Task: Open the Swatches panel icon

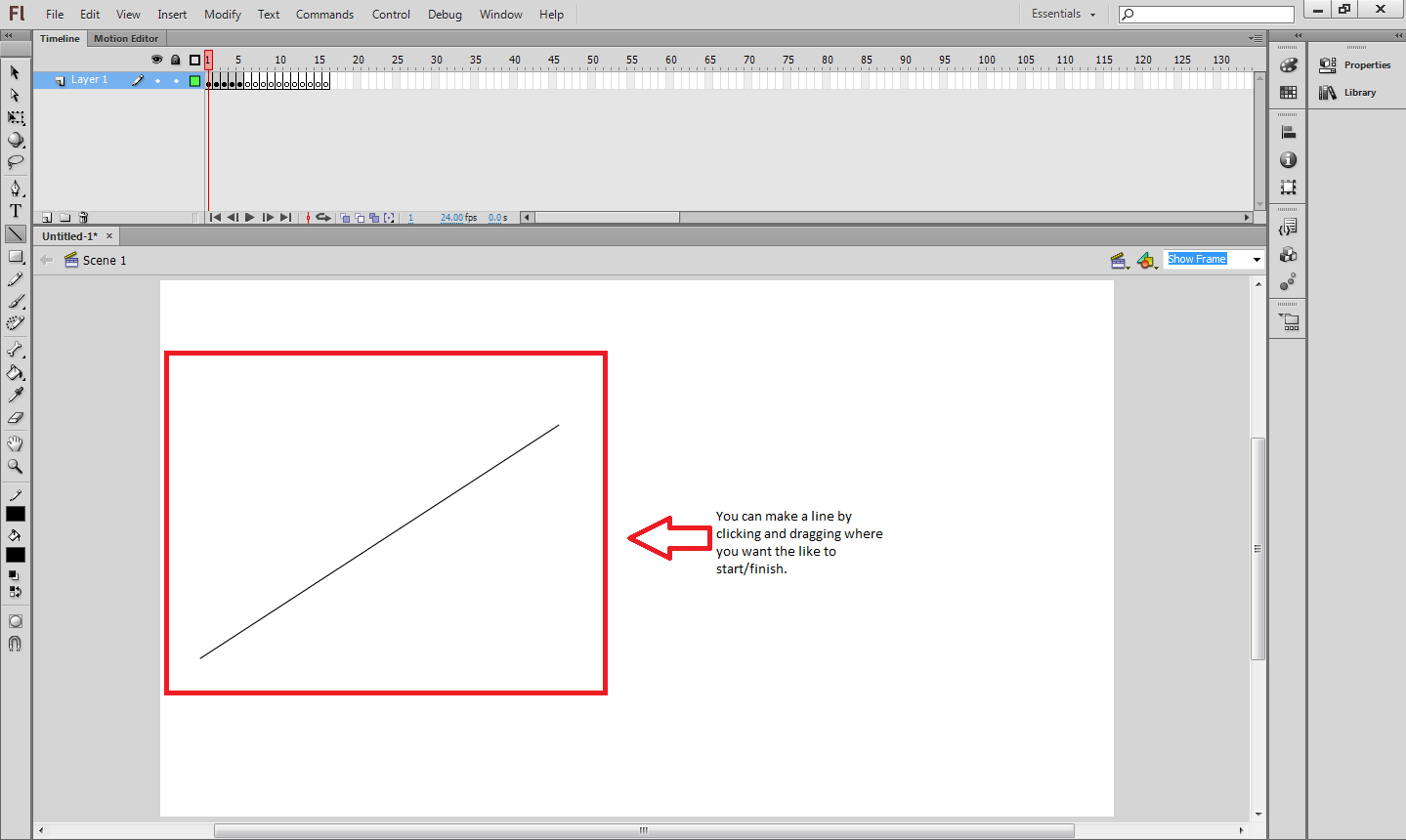Action: pos(1288,93)
